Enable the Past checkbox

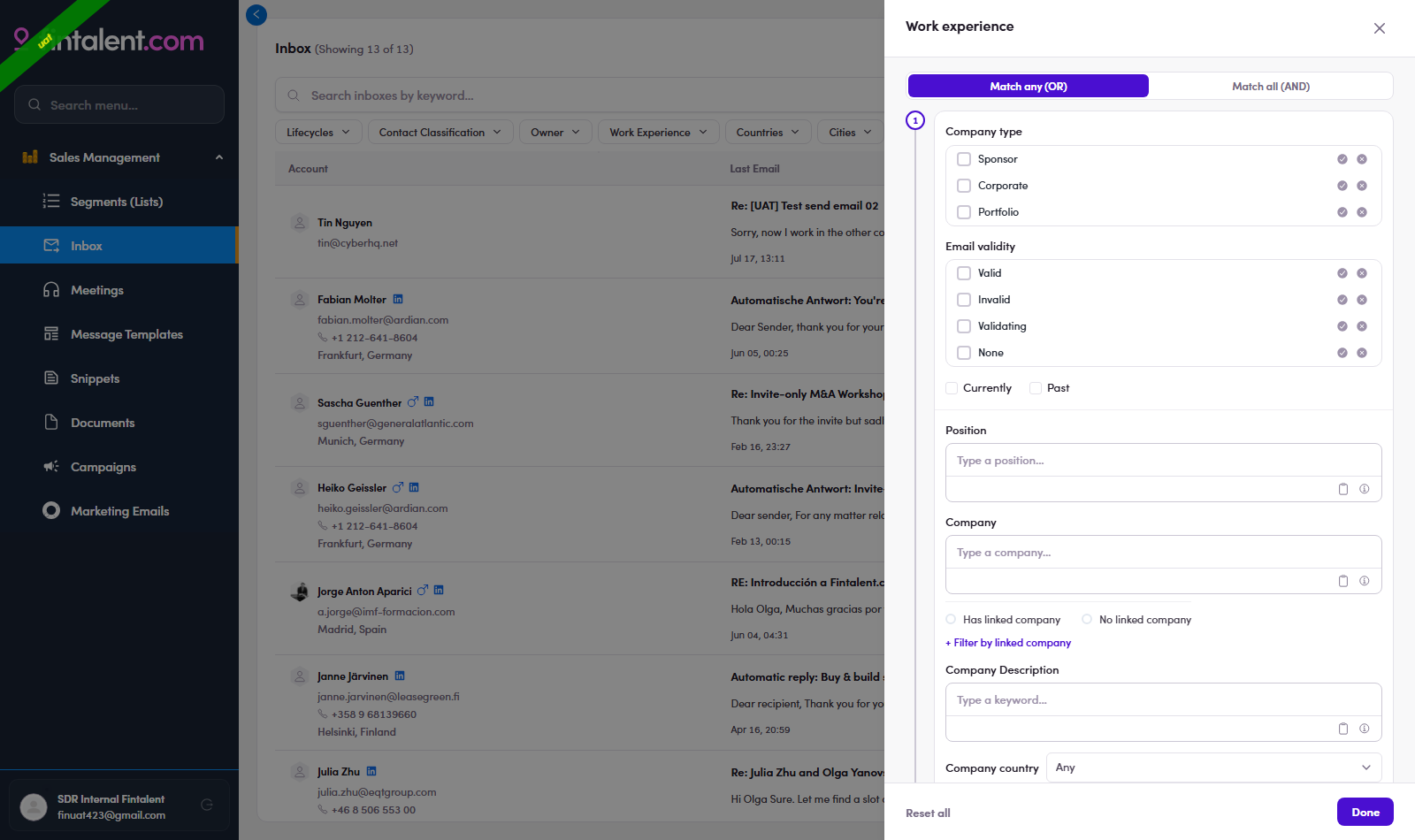[x=1036, y=388]
